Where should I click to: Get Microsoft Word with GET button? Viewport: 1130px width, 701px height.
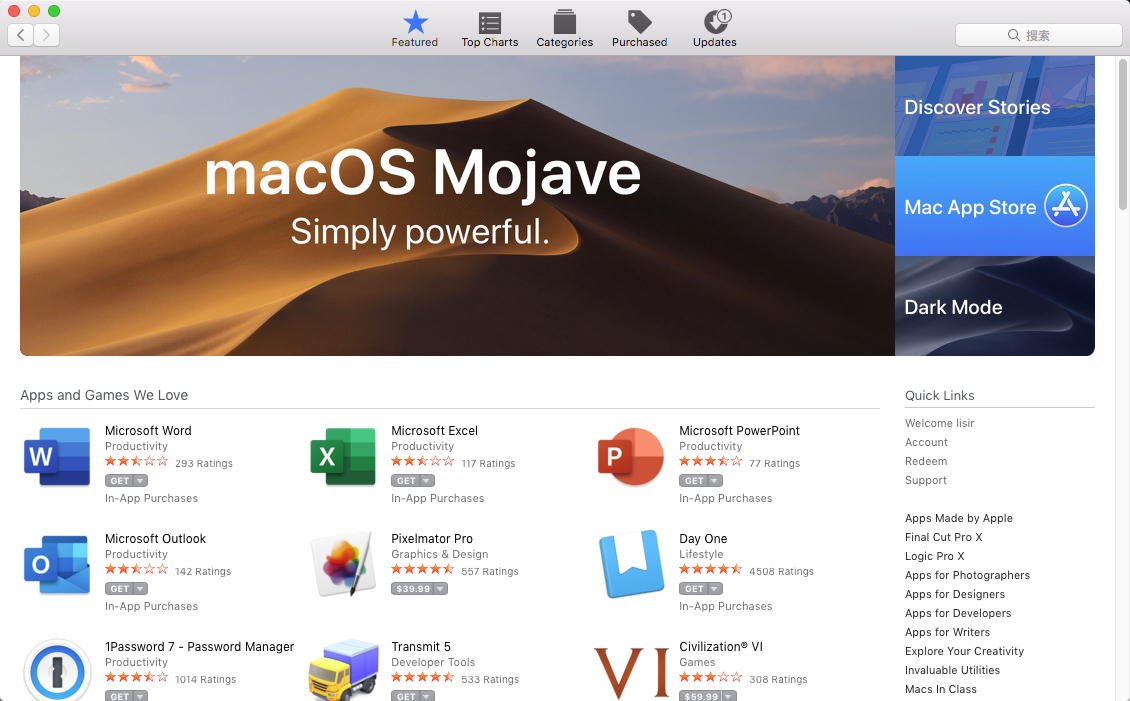(x=120, y=481)
